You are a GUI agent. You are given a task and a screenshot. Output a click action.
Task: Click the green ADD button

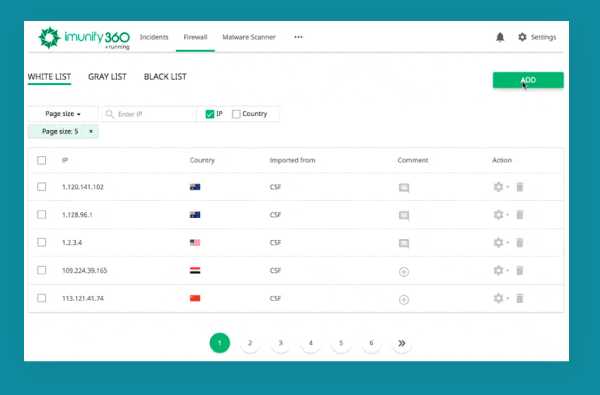(x=528, y=80)
